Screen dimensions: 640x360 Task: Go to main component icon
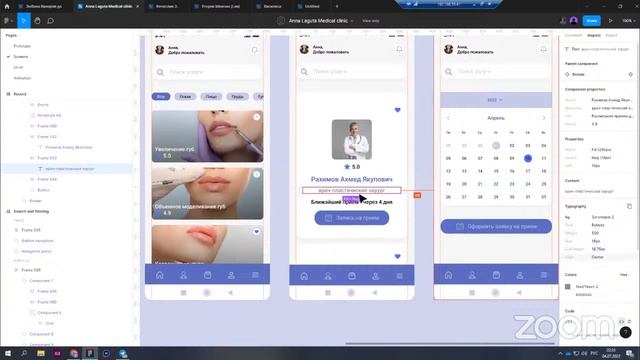click(631, 74)
